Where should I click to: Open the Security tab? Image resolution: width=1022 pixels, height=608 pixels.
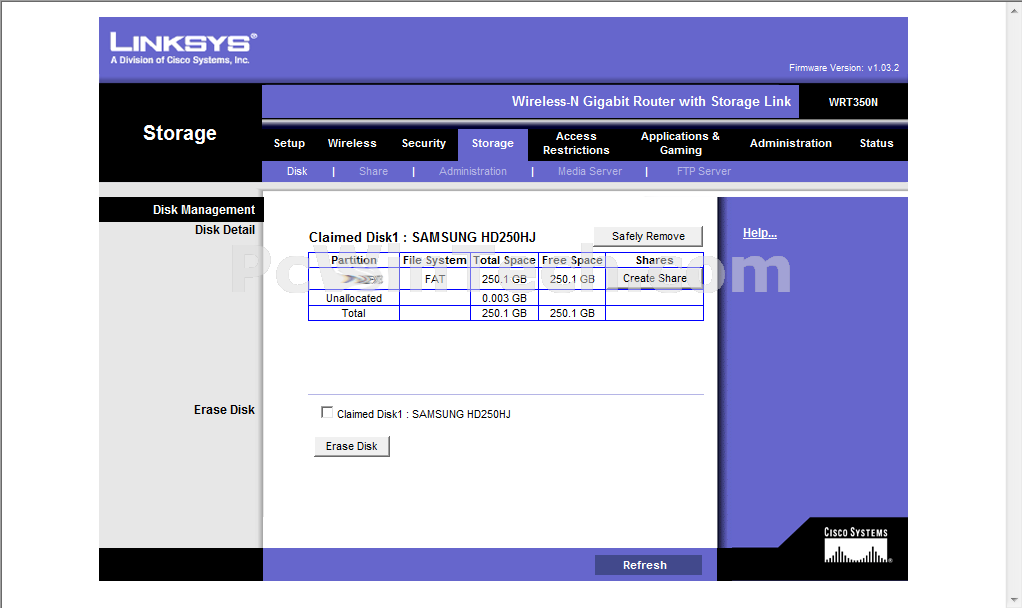click(424, 143)
